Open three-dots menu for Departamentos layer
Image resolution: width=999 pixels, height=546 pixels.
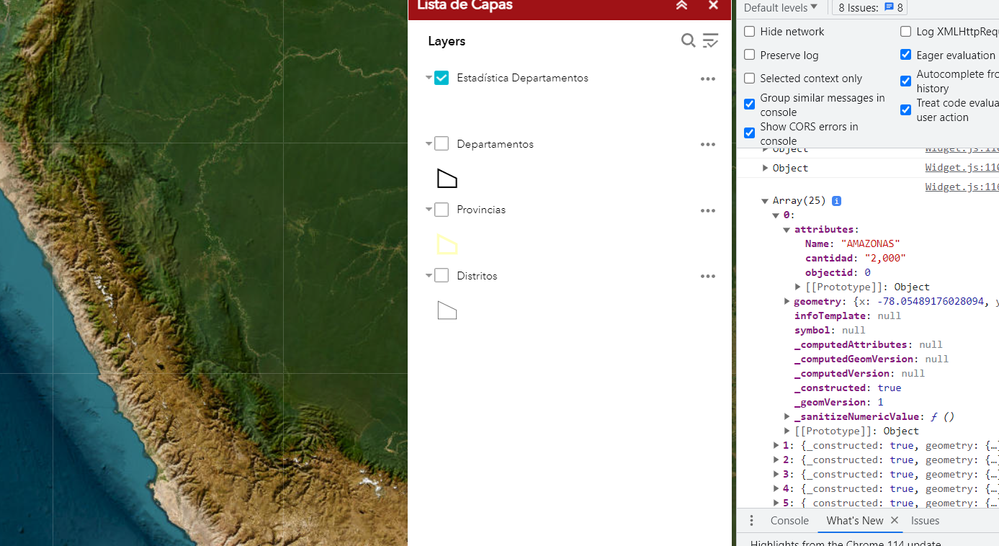708,145
